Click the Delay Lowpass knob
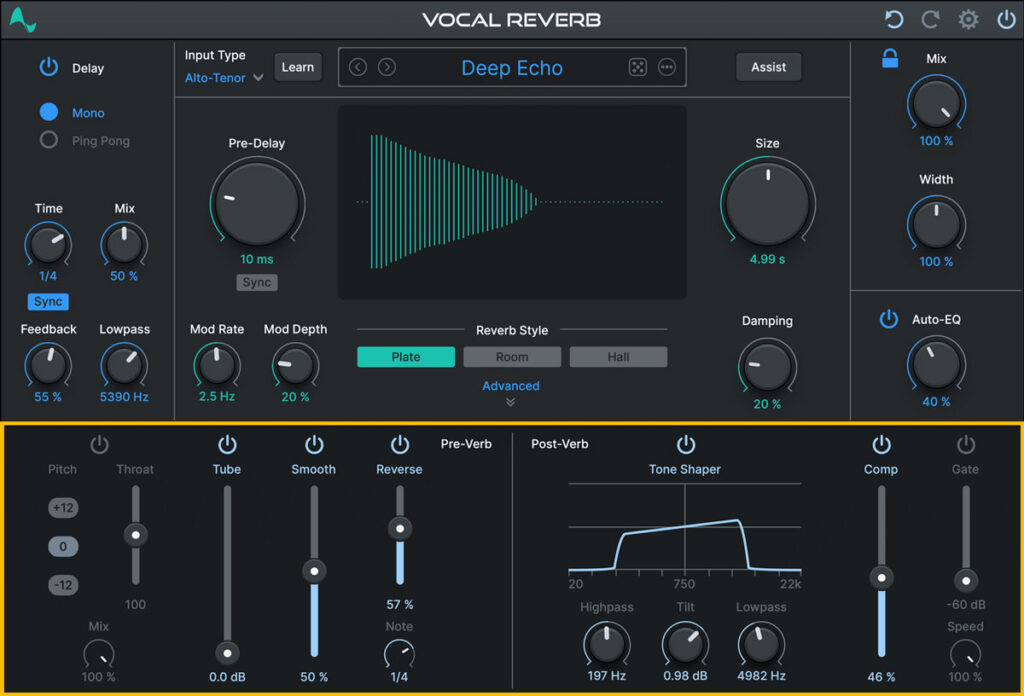The width and height of the screenshot is (1024, 696). pos(124,365)
